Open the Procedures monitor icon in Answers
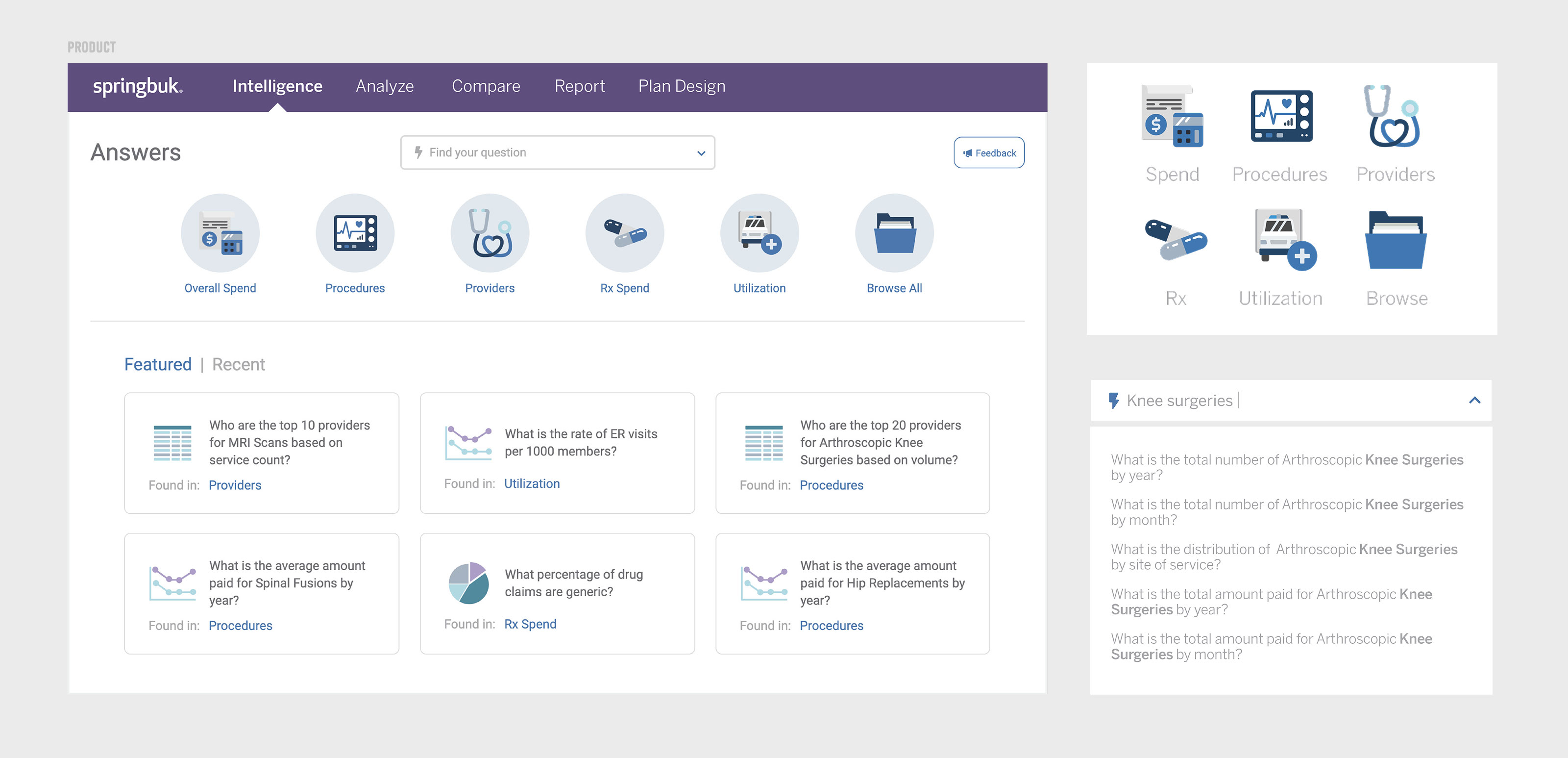The height and width of the screenshot is (758, 1568). point(355,233)
